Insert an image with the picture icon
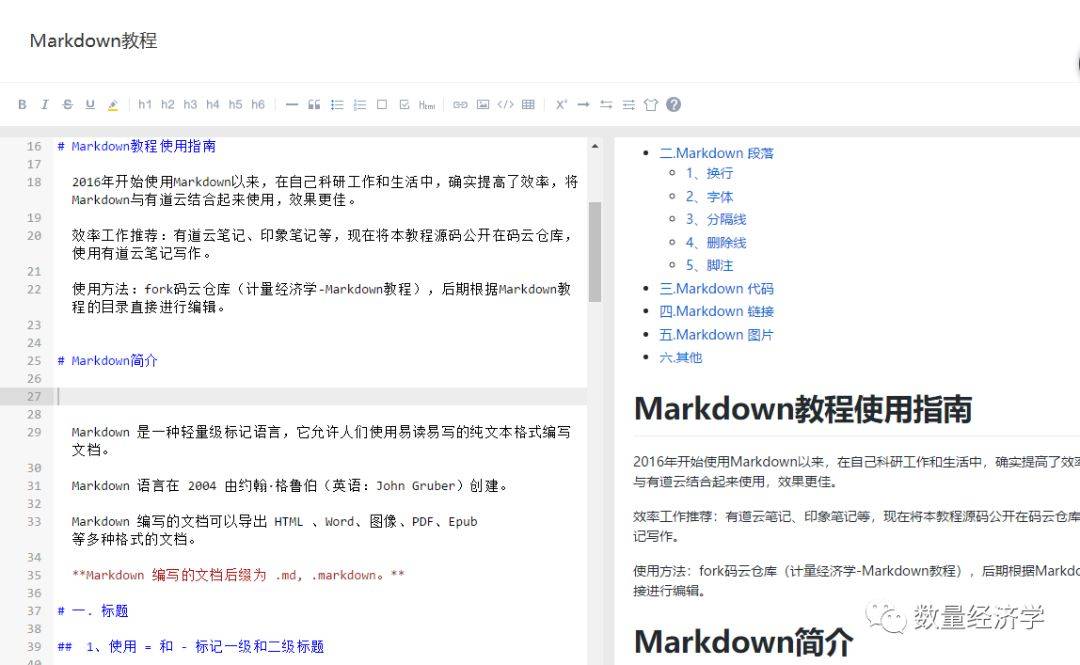 (x=483, y=104)
